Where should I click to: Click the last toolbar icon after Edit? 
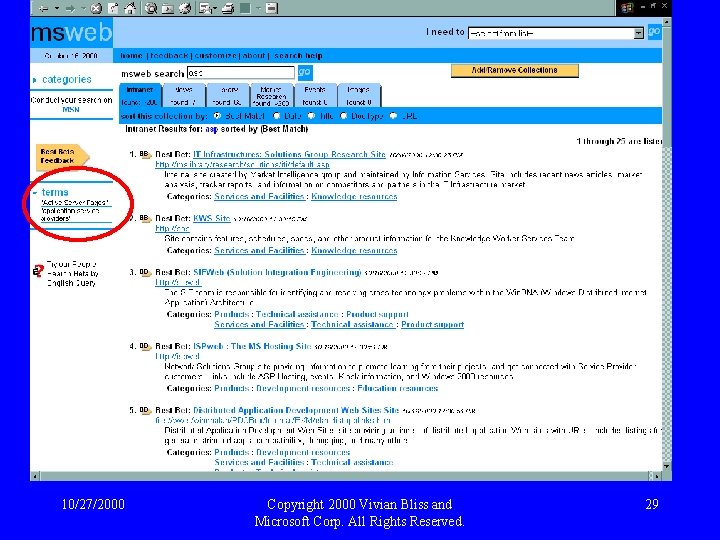[272, 8]
